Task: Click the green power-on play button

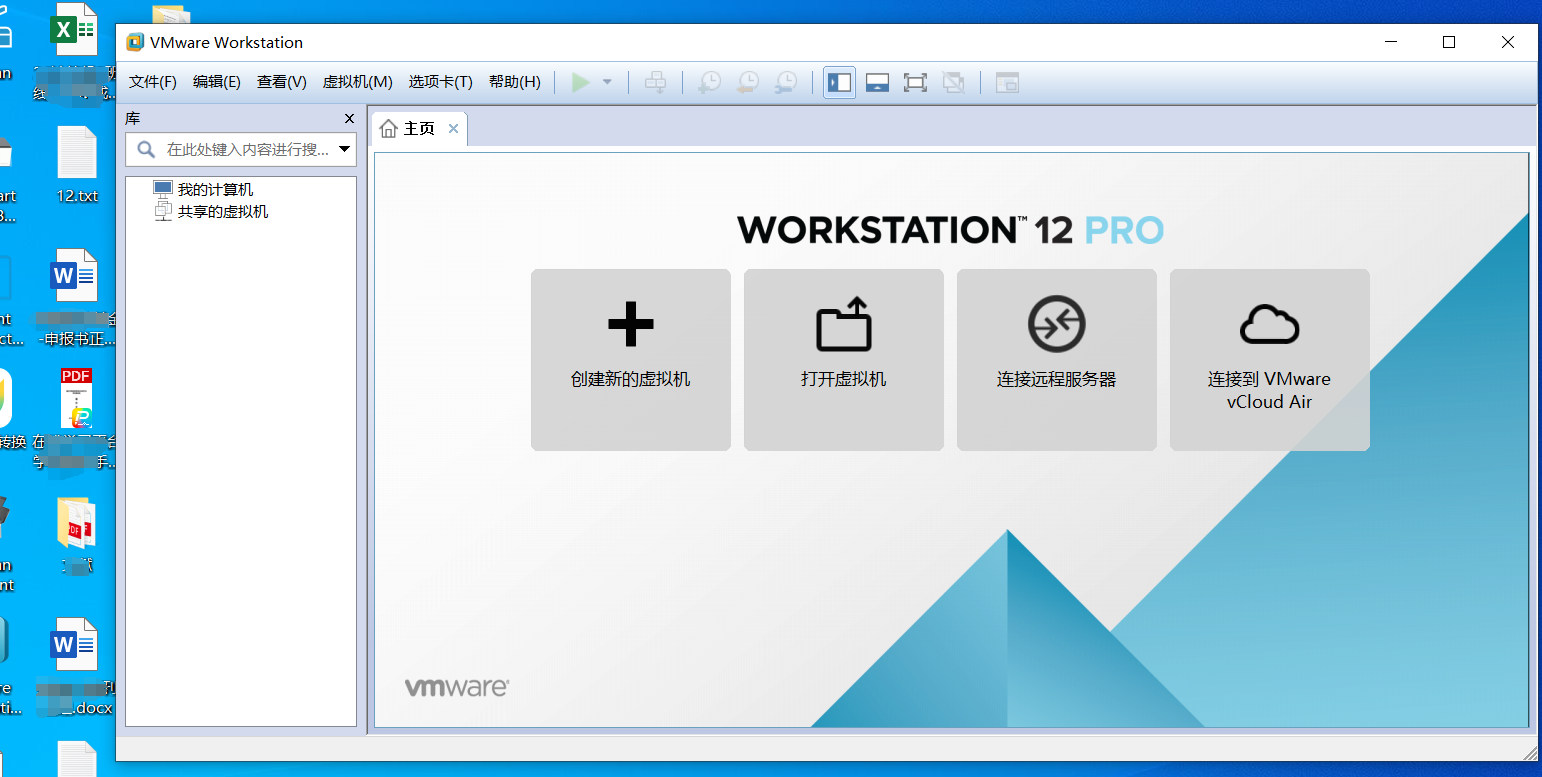Action: [x=581, y=82]
